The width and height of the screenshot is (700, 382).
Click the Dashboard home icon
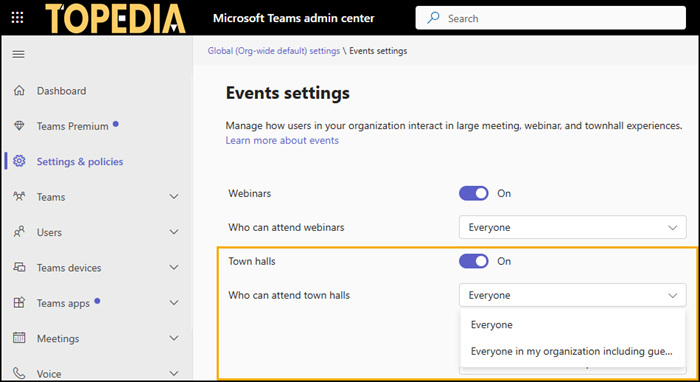19,90
